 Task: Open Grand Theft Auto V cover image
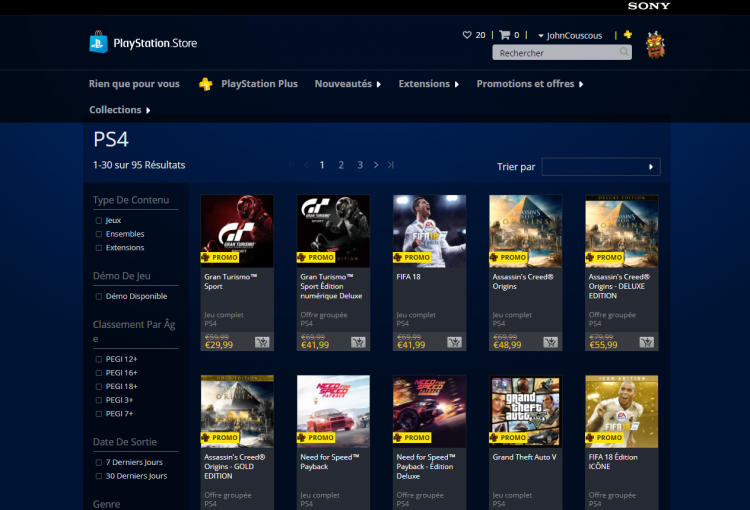tap(526, 411)
